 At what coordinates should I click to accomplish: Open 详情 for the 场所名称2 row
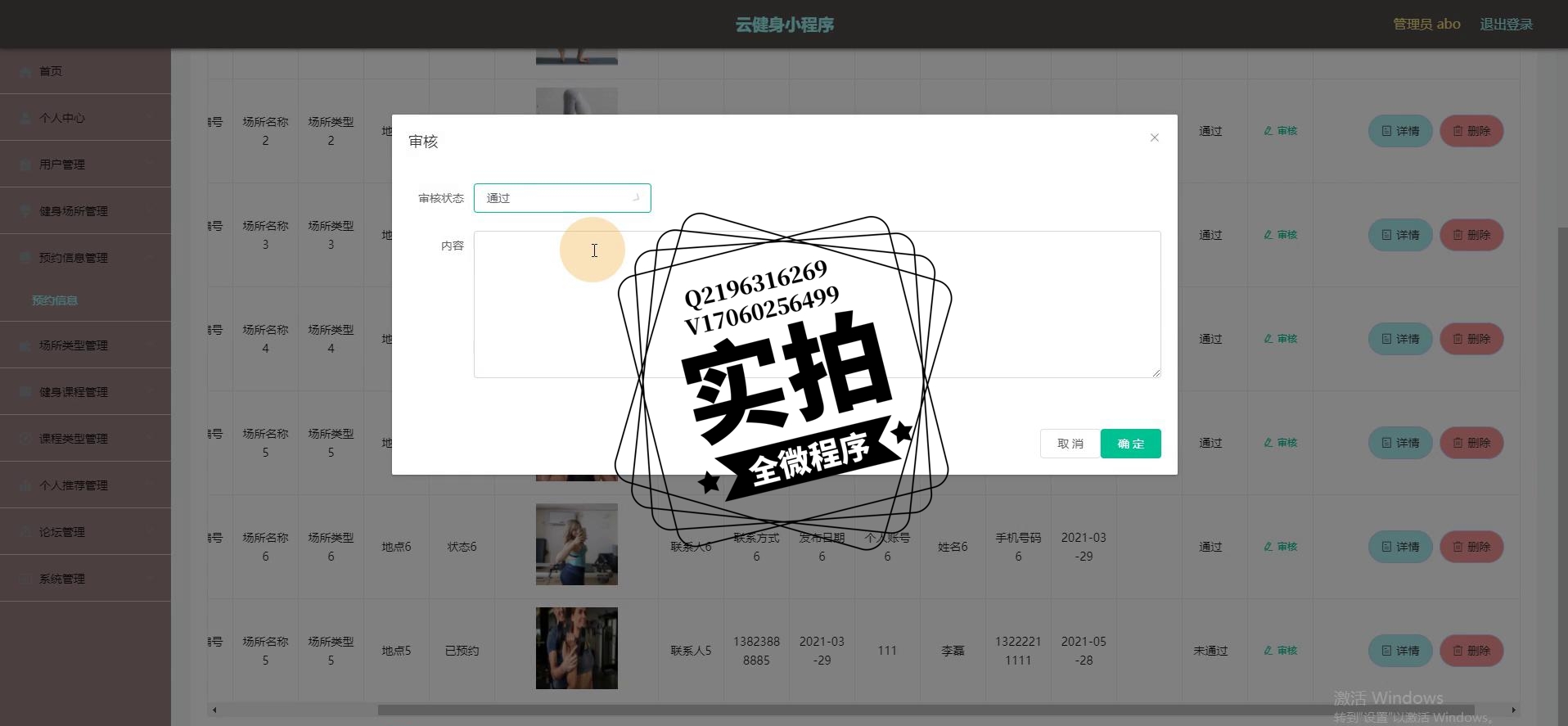click(1400, 131)
